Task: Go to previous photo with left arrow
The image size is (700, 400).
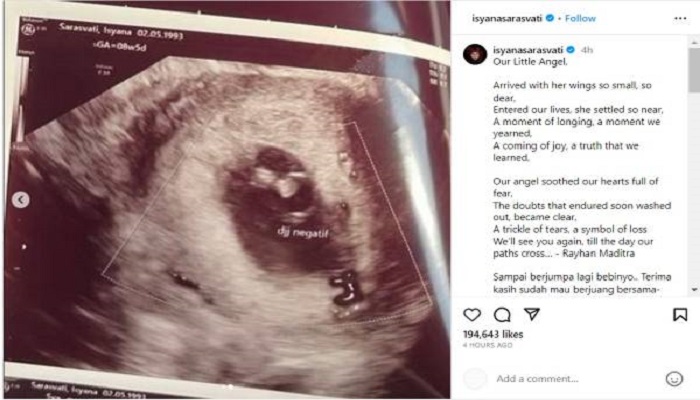Action: (x=21, y=200)
